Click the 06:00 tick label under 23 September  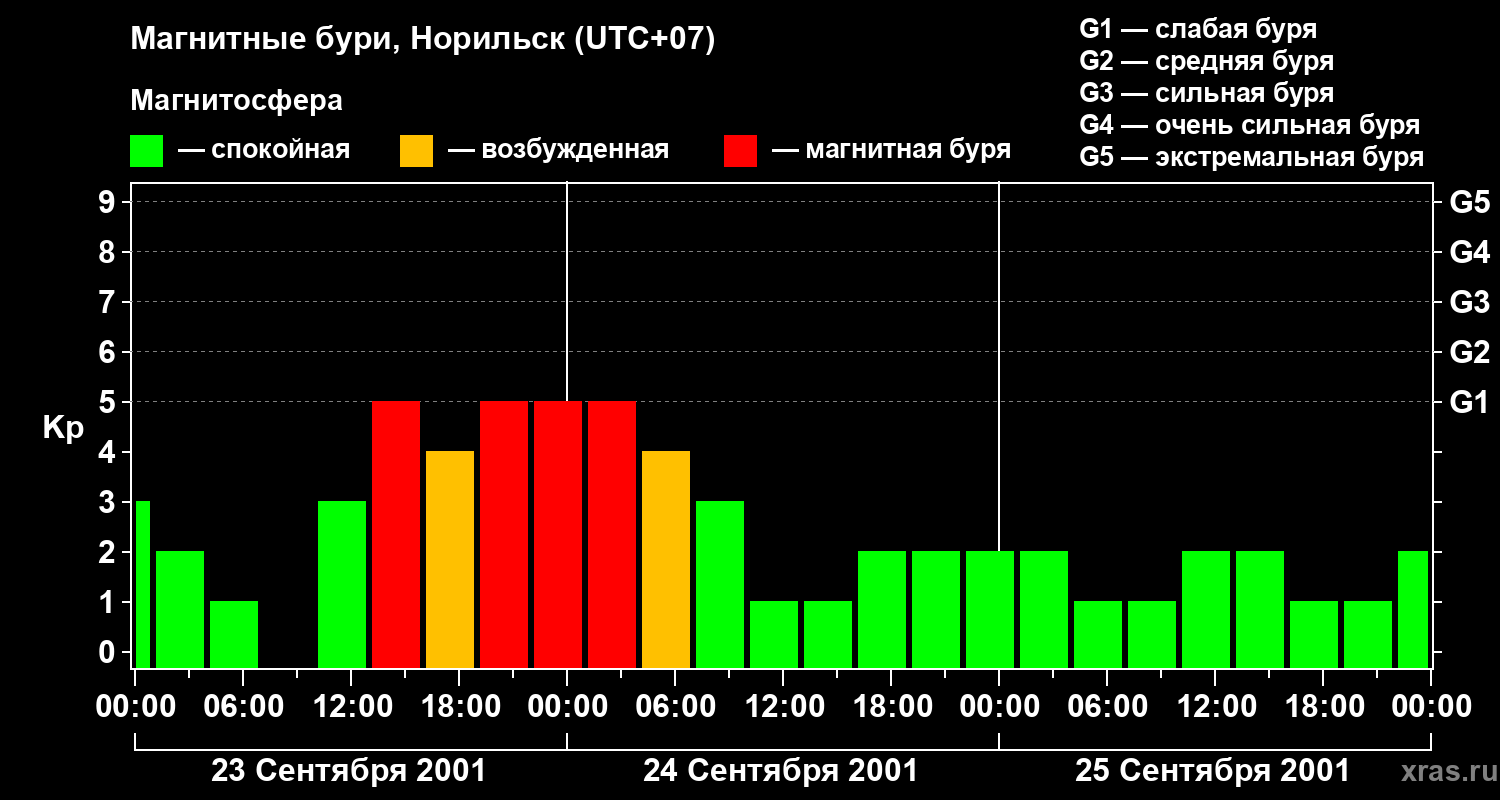(x=243, y=706)
